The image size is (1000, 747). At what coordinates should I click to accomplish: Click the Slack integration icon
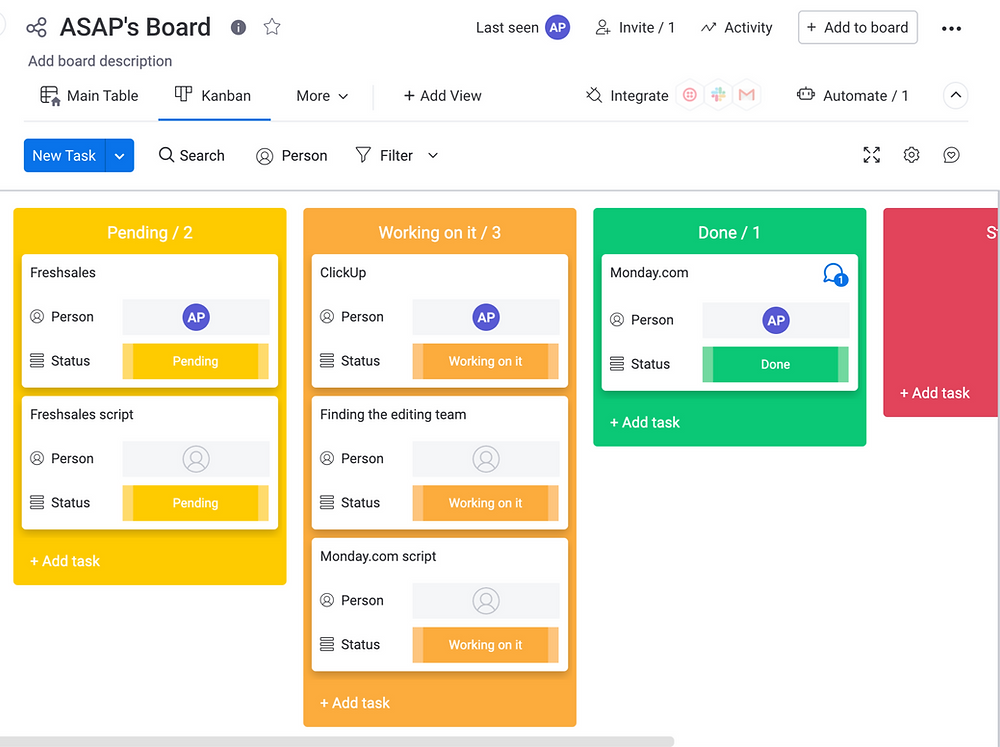click(x=718, y=95)
